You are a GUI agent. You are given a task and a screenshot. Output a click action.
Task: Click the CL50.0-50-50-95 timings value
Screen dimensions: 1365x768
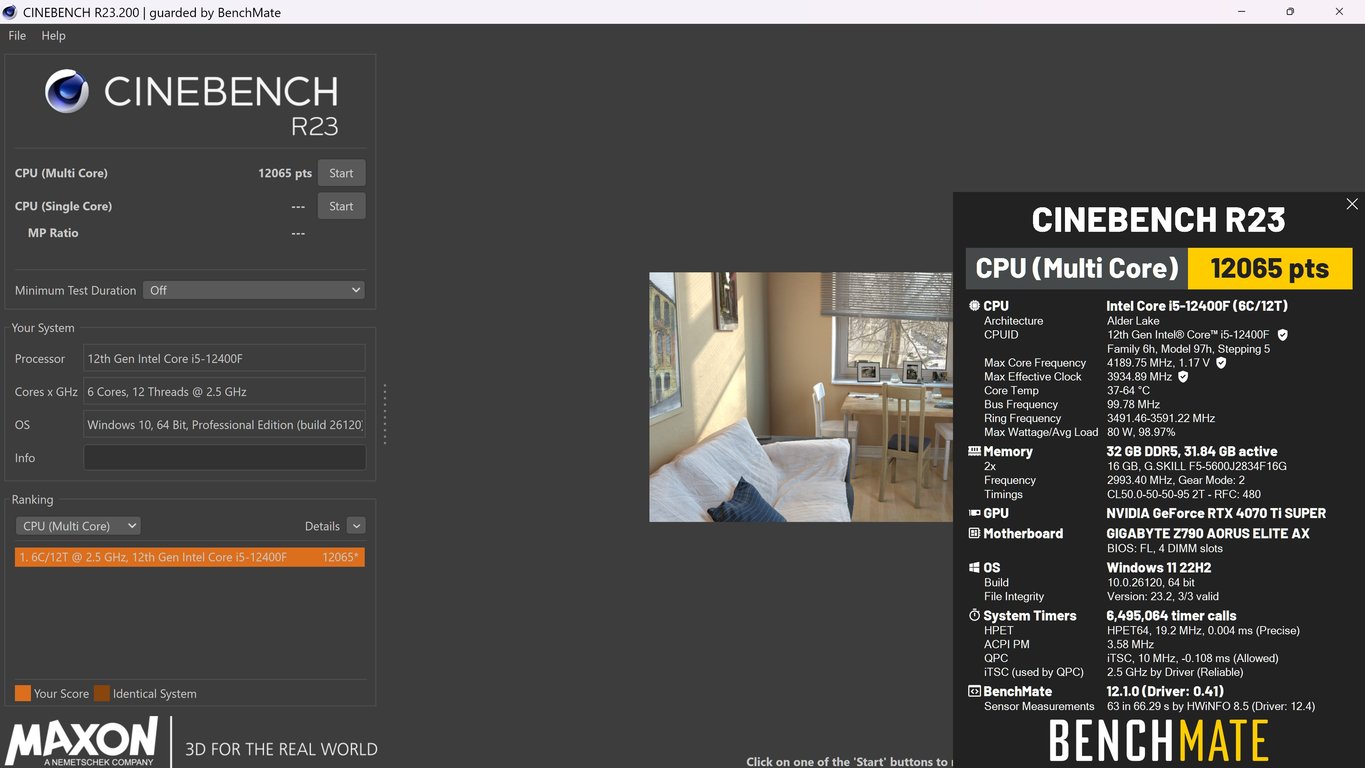(1183, 494)
